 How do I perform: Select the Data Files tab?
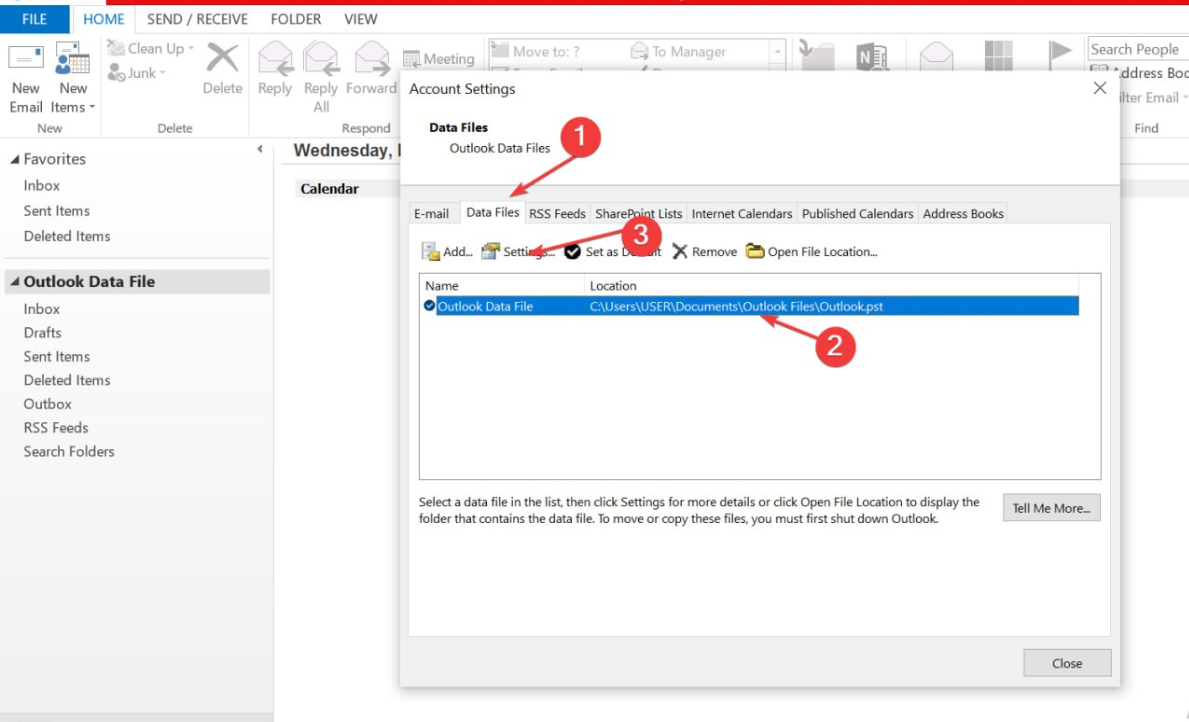[x=493, y=212]
